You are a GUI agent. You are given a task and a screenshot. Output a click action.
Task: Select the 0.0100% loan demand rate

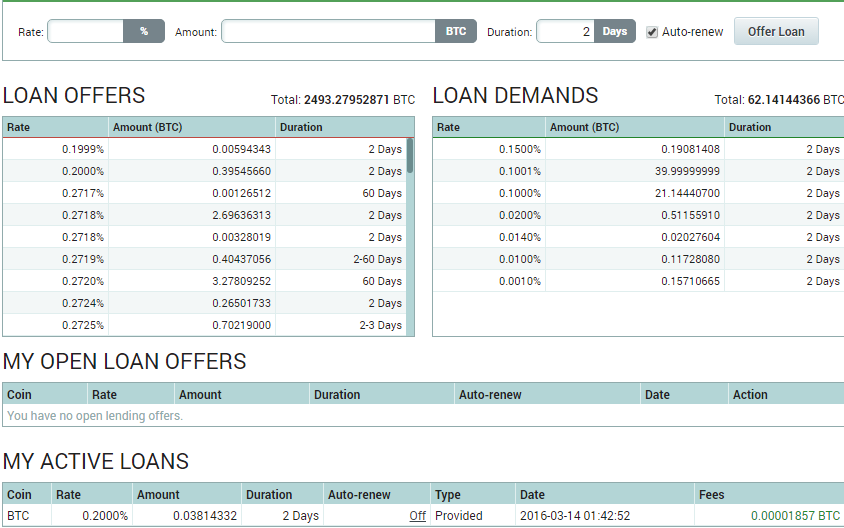(x=519, y=259)
